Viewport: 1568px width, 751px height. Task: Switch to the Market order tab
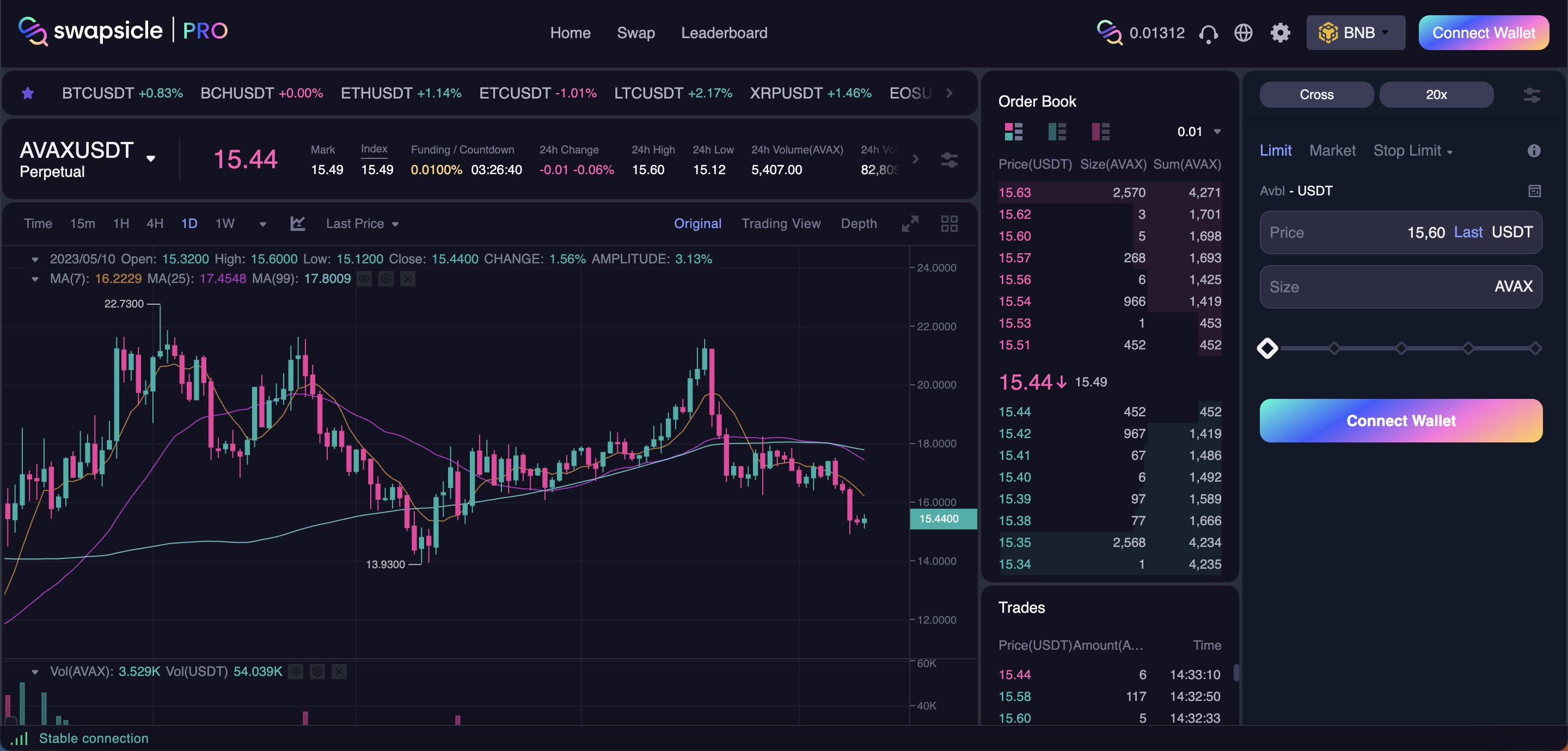pos(1332,150)
